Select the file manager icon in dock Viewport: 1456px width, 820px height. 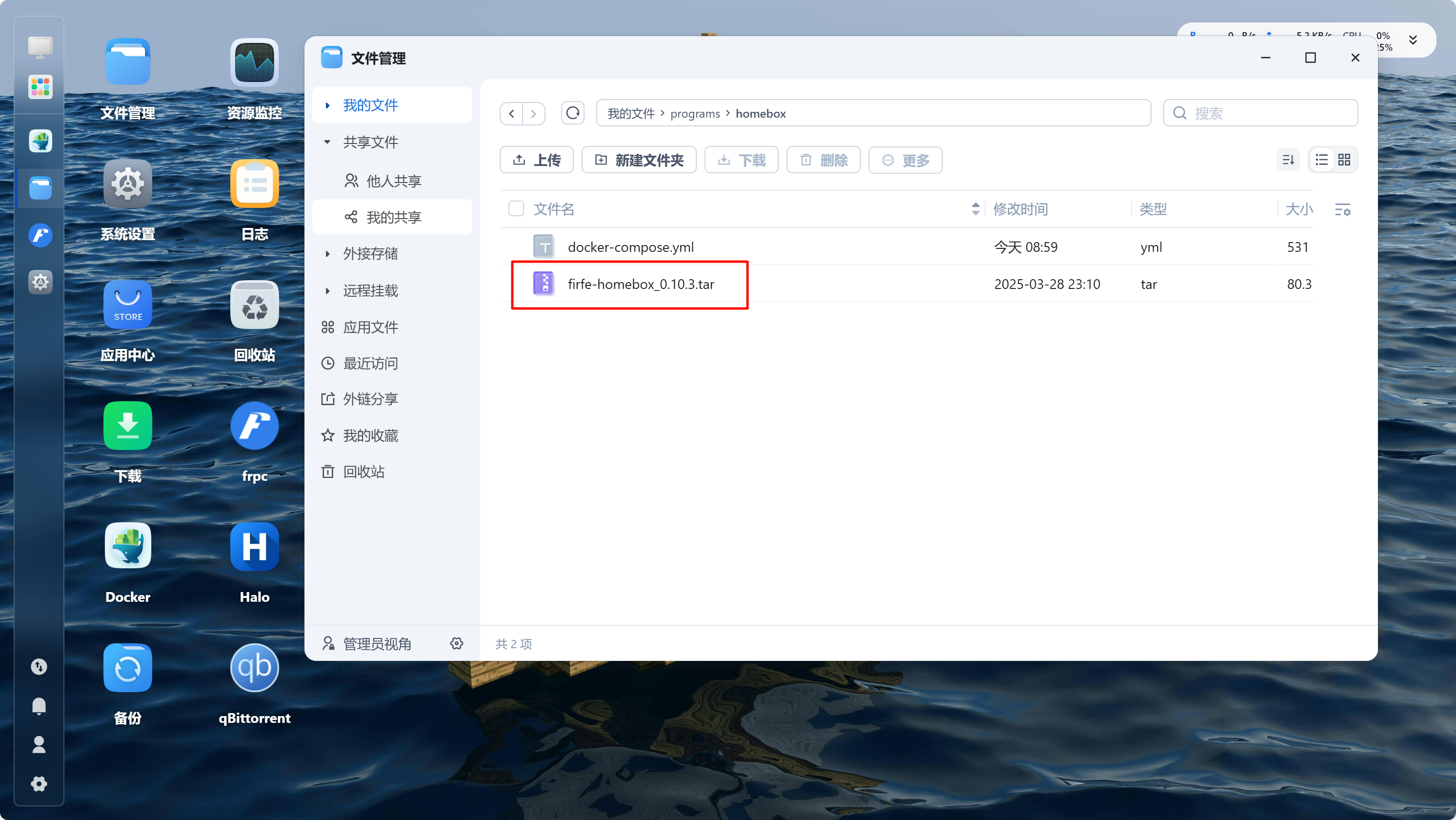[40, 188]
